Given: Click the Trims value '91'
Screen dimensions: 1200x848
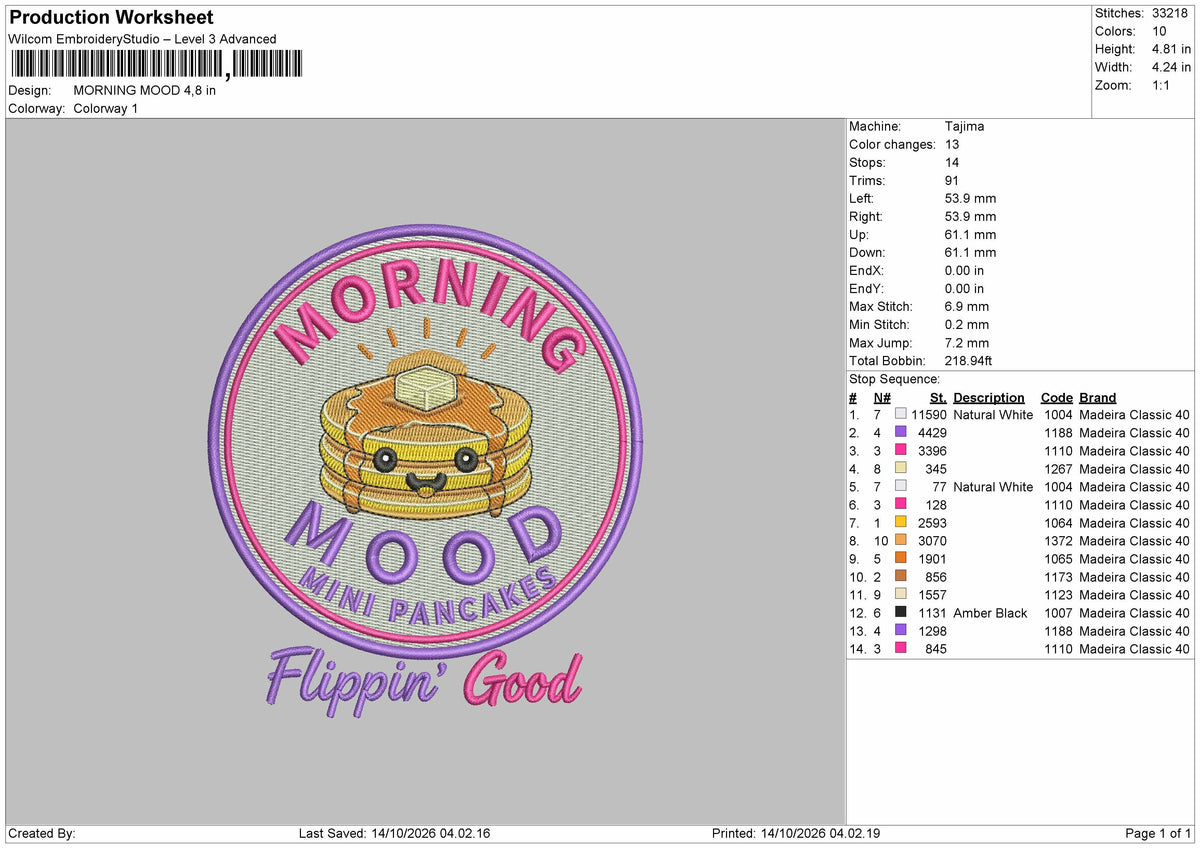Looking at the screenshot, I should pyautogui.click(x=952, y=180).
